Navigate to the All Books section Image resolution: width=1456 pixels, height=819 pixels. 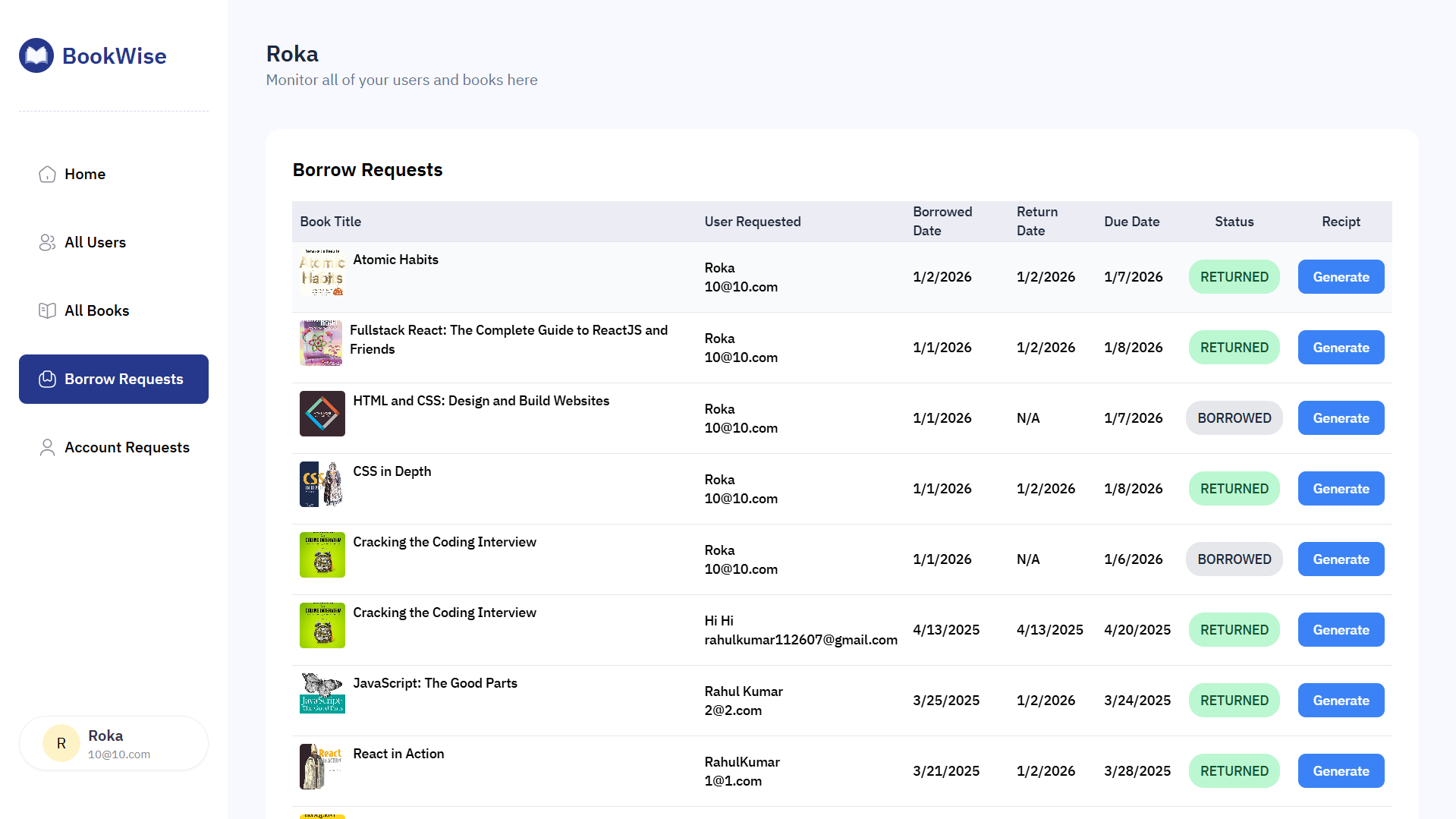(97, 310)
